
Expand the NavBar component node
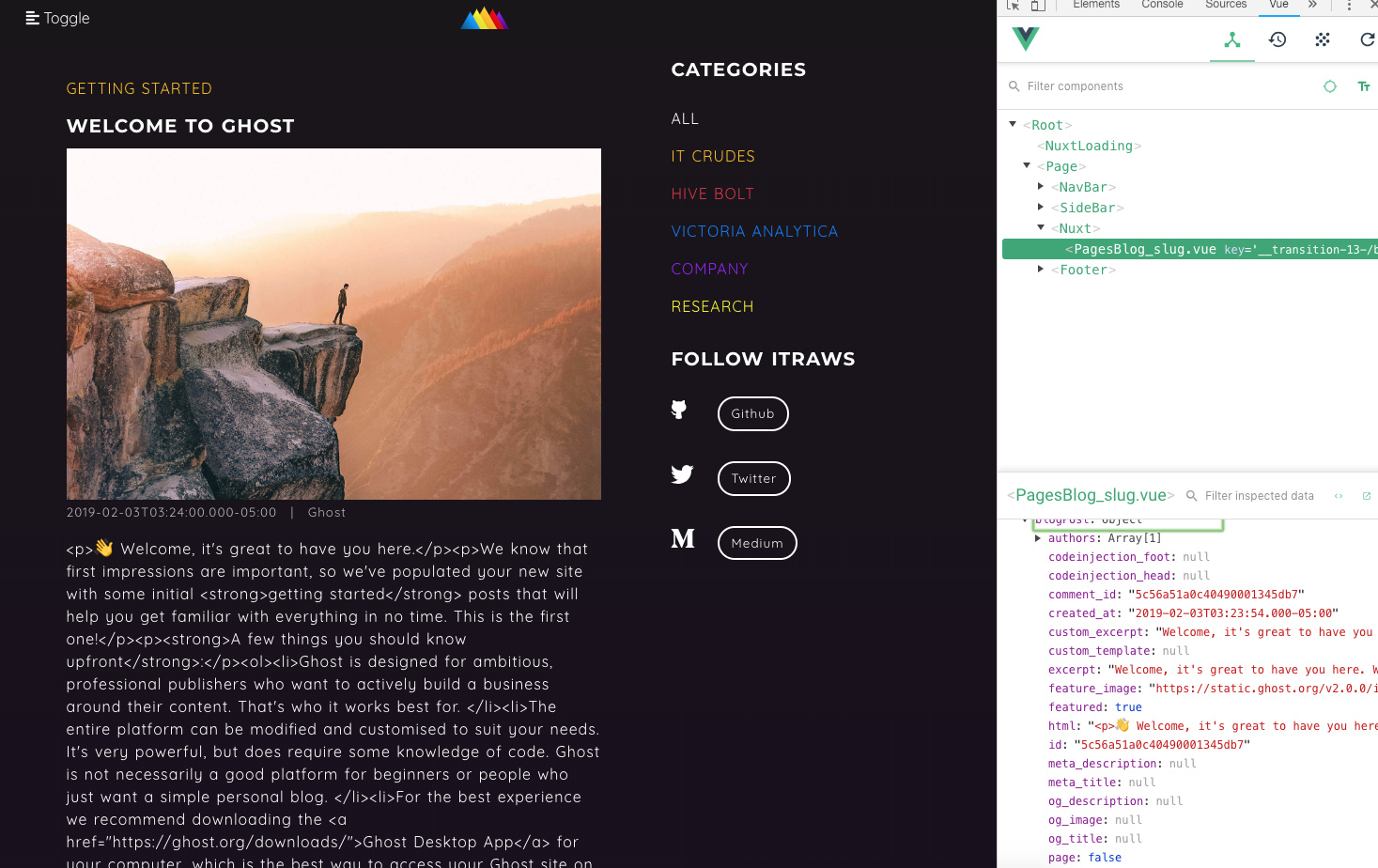coord(1041,186)
